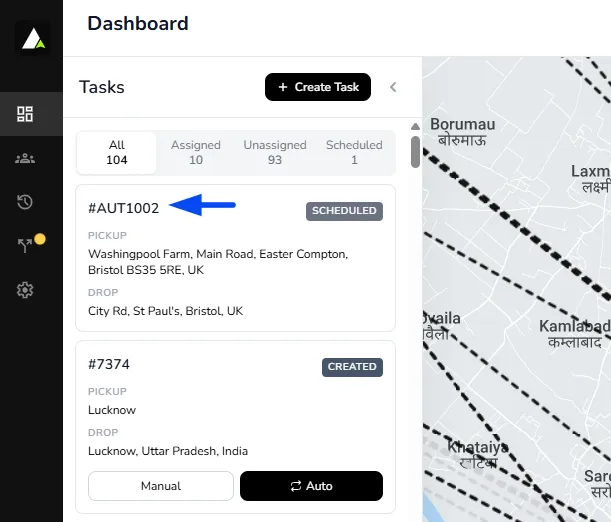This screenshot has height=522, width=611.
Task: Open the settings gear in sidebar
Action: click(25, 290)
